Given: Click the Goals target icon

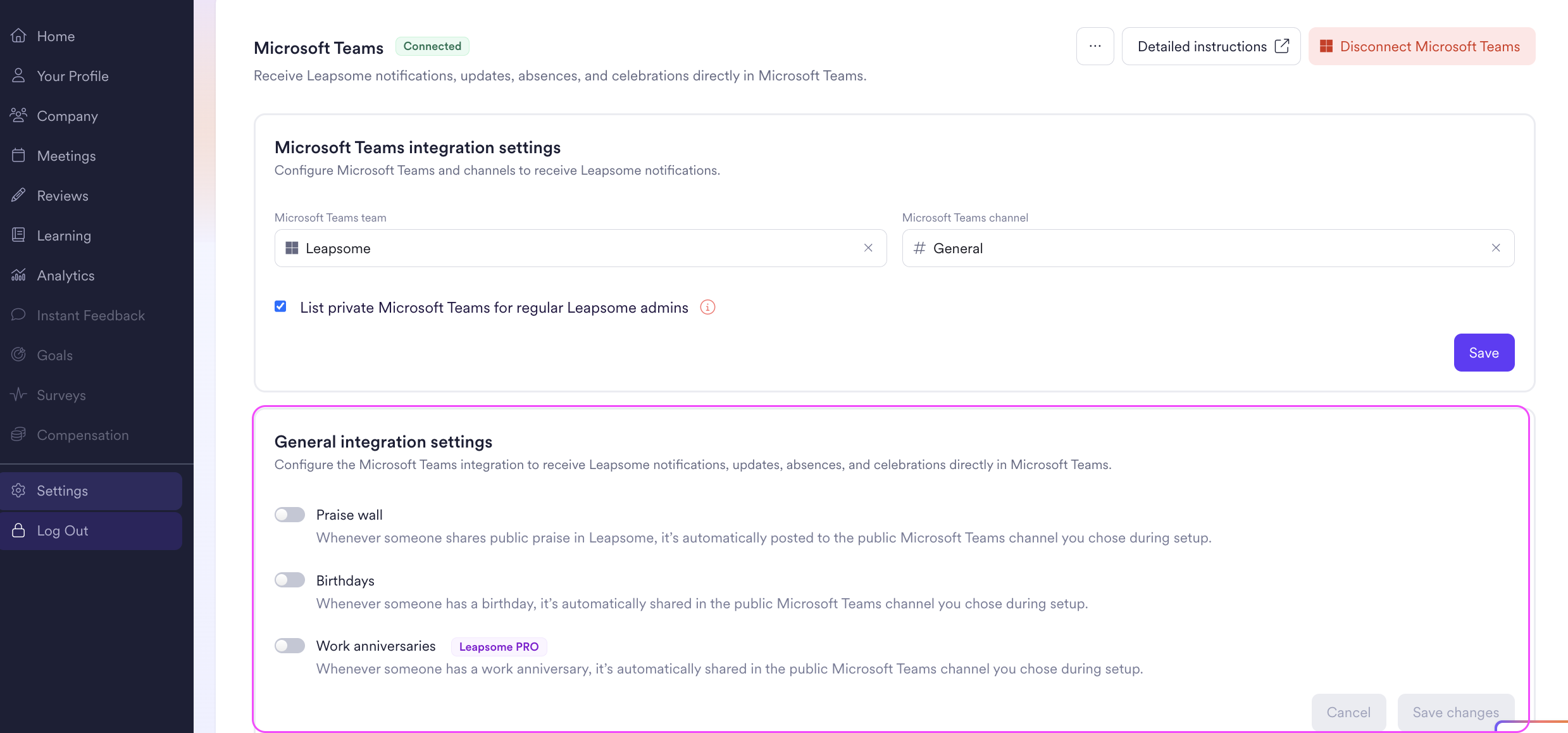Looking at the screenshot, I should [x=19, y=355].
